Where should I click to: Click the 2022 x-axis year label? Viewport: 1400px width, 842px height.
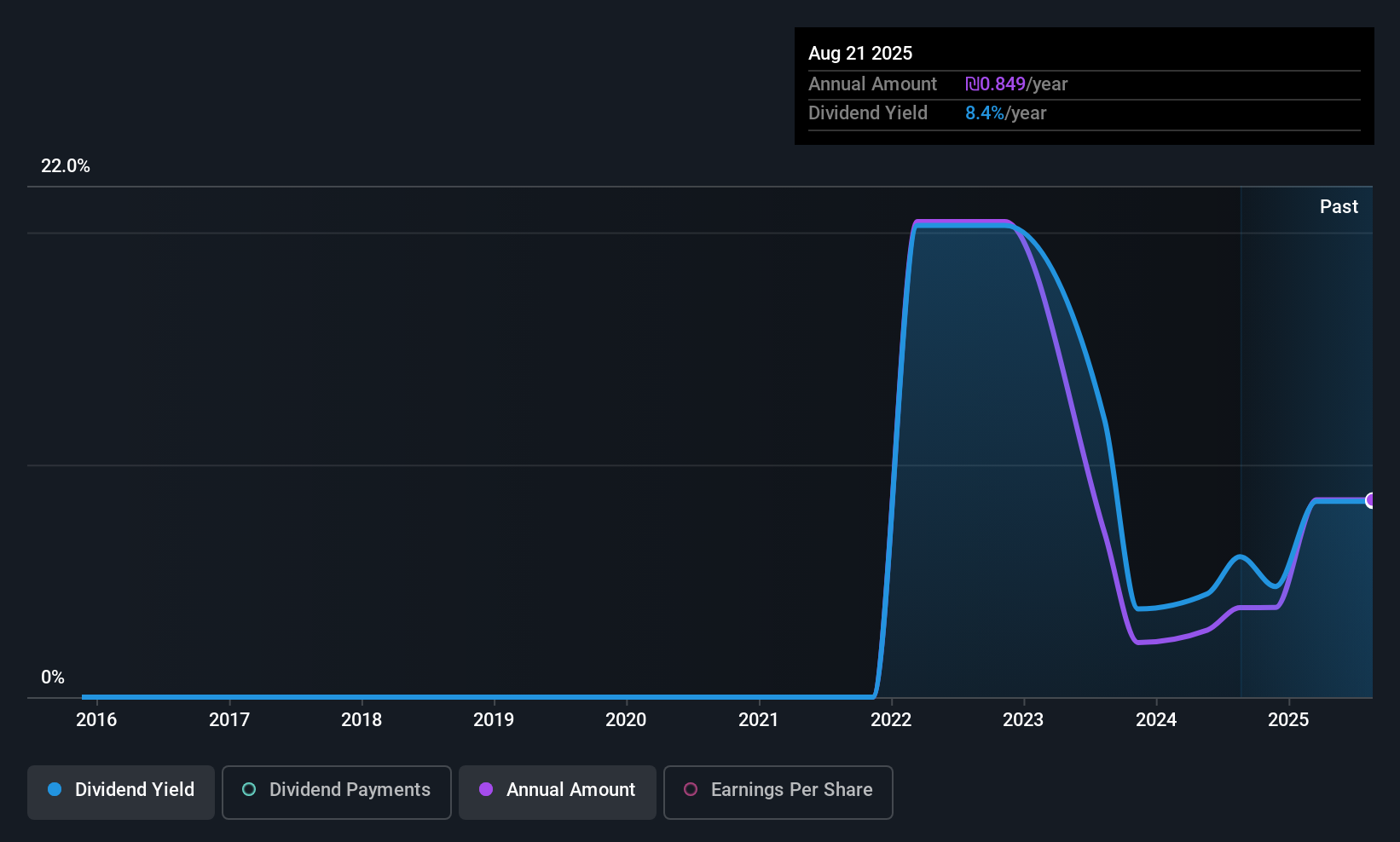[x=891, y=720]
